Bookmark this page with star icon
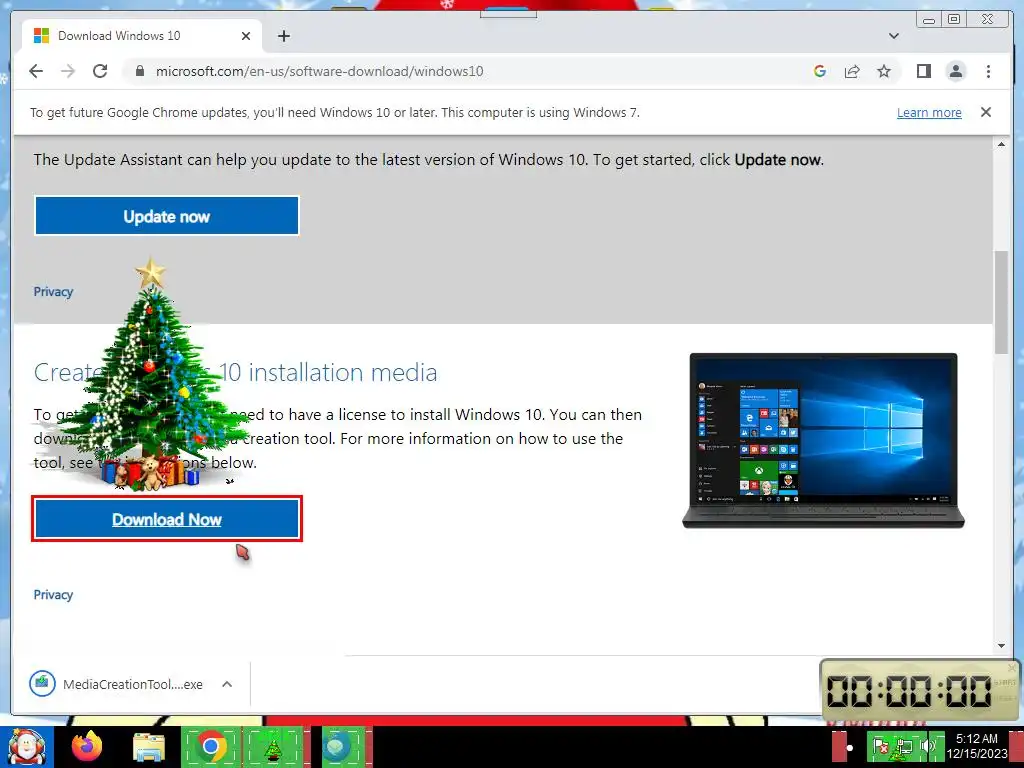Image resolution: width=1024 pixels, height=768 pixels. 884,71
